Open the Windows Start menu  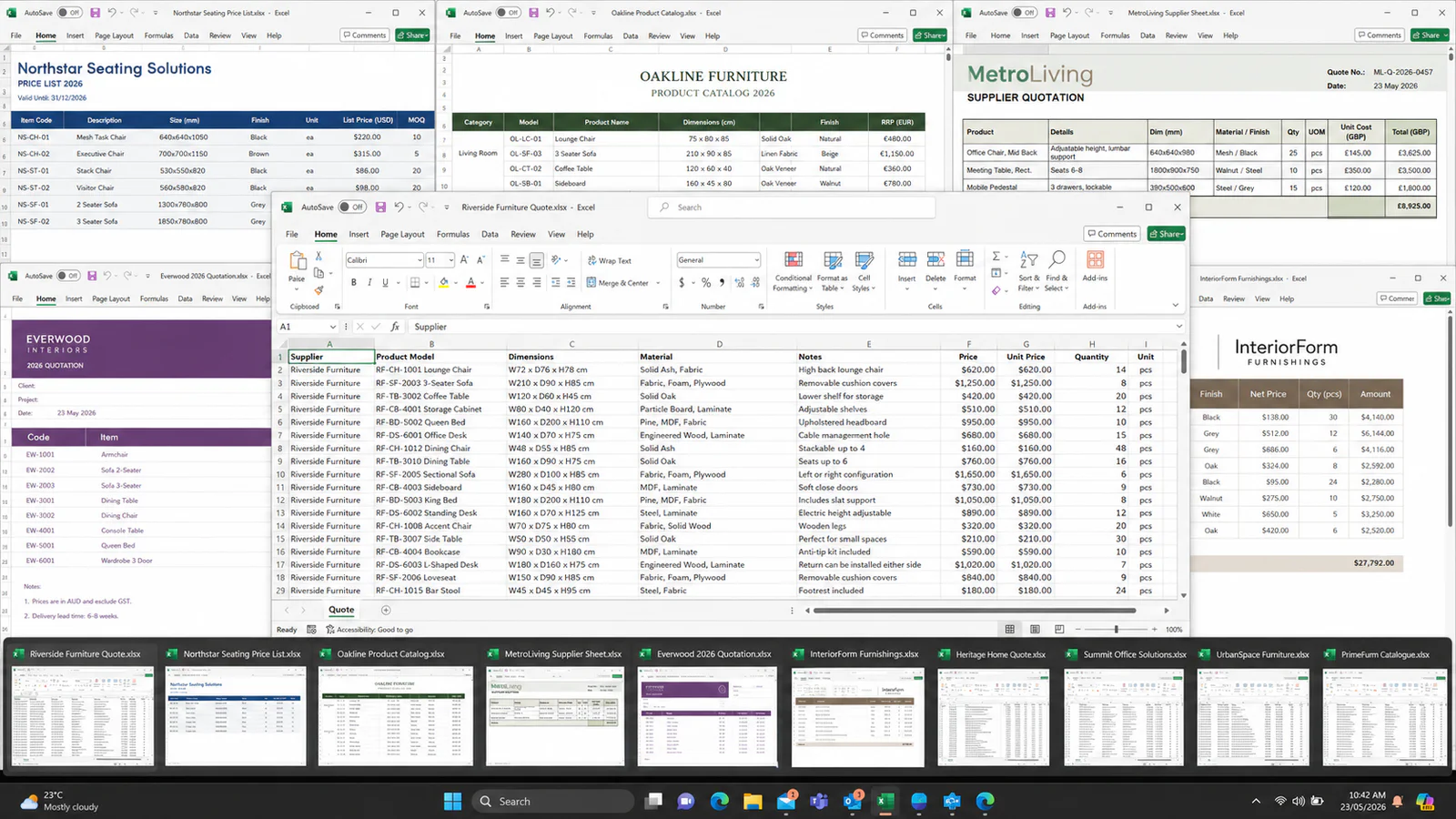[x=452, y=801]
